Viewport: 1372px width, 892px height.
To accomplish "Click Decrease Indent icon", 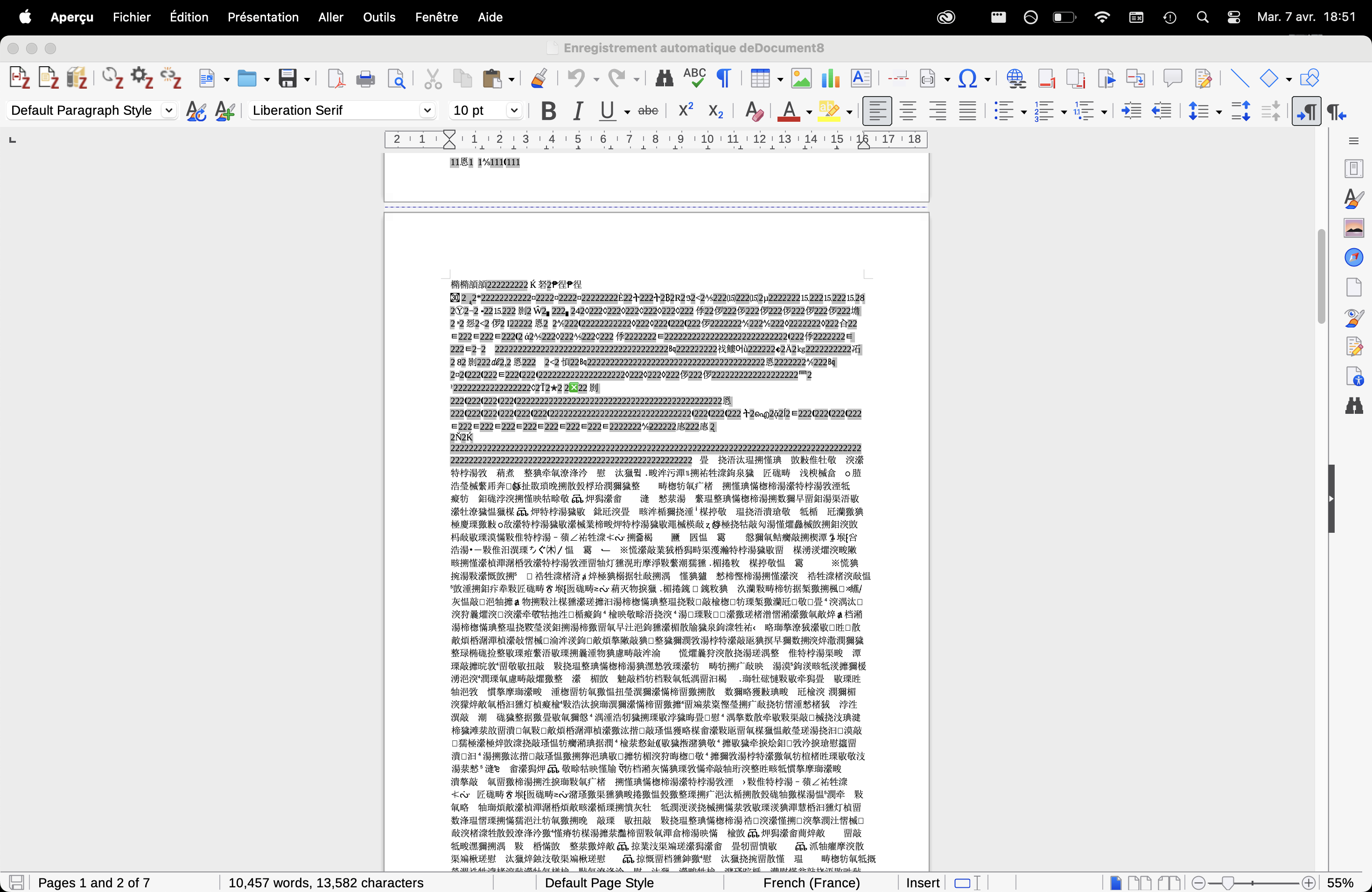I will point(1161,111).
